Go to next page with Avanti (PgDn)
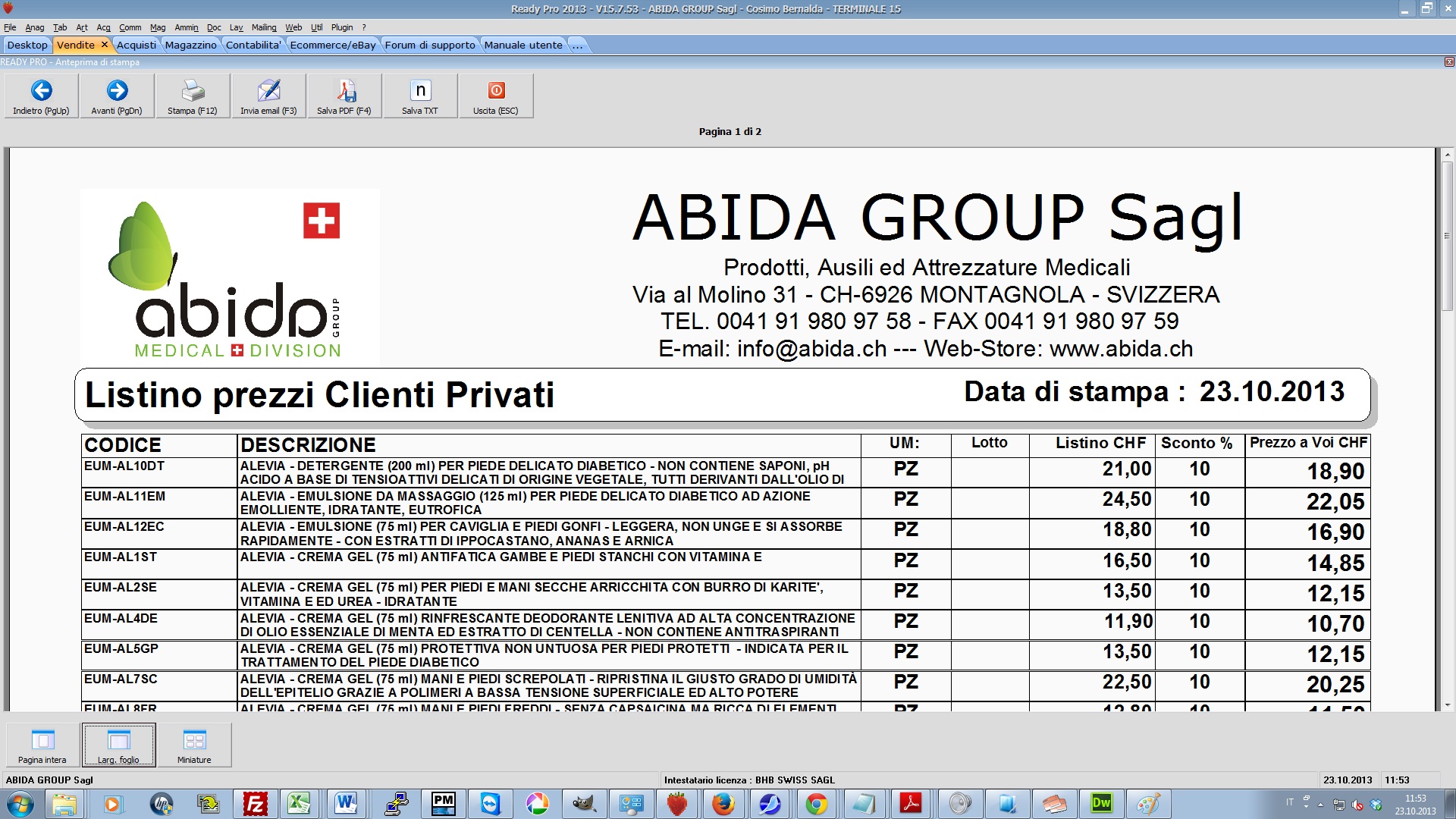The height and width of the screenshot is (819, 1456). 117,96
